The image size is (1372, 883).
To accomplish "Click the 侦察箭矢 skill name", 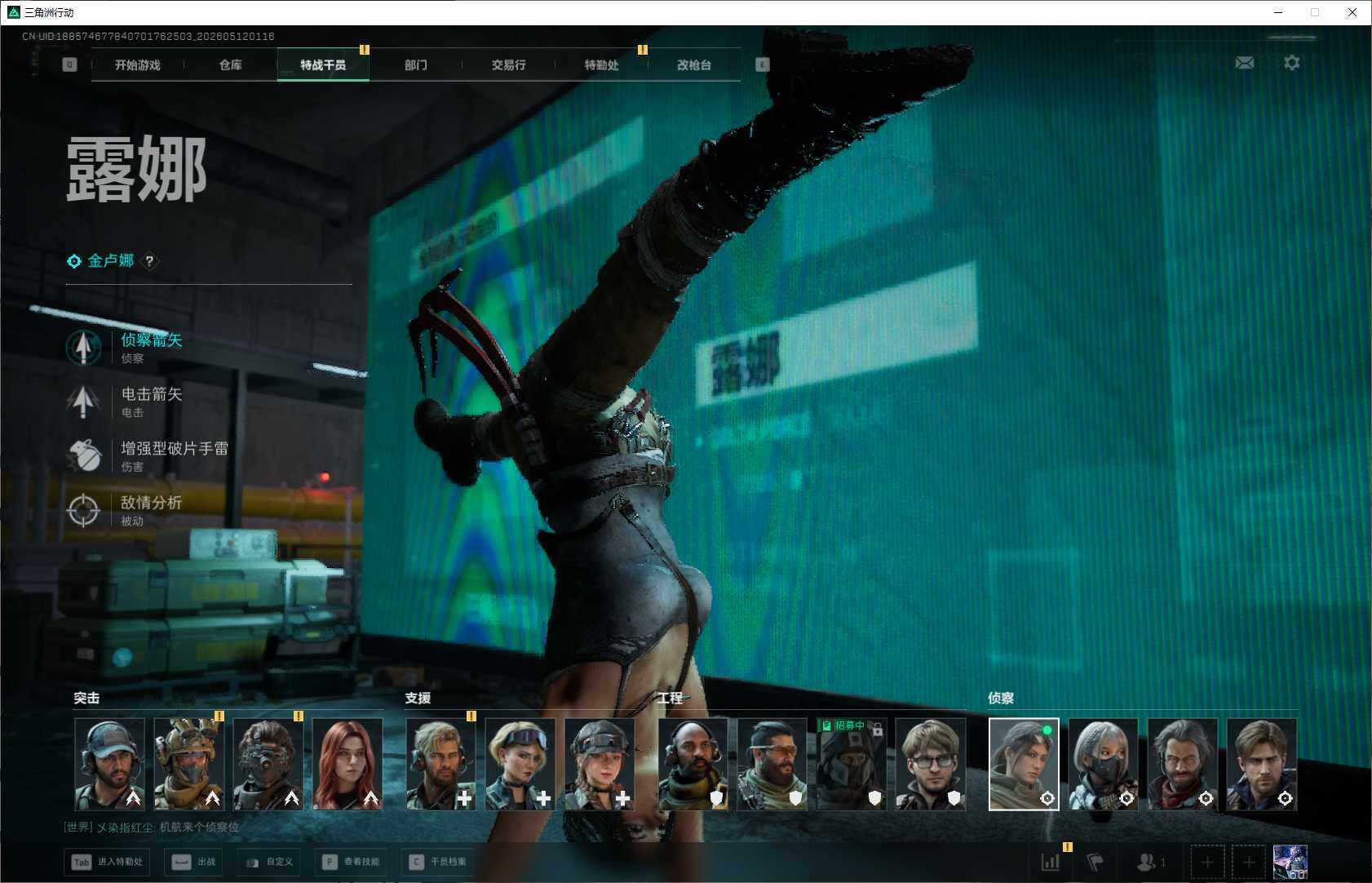I will (152, 339).
